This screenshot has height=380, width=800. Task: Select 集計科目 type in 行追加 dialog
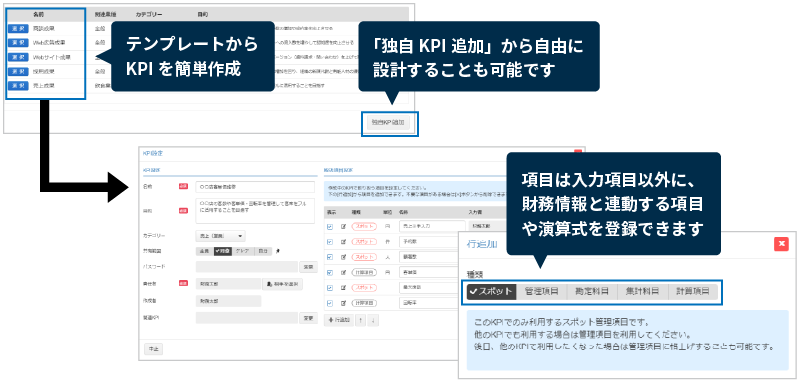coord(642,292)
